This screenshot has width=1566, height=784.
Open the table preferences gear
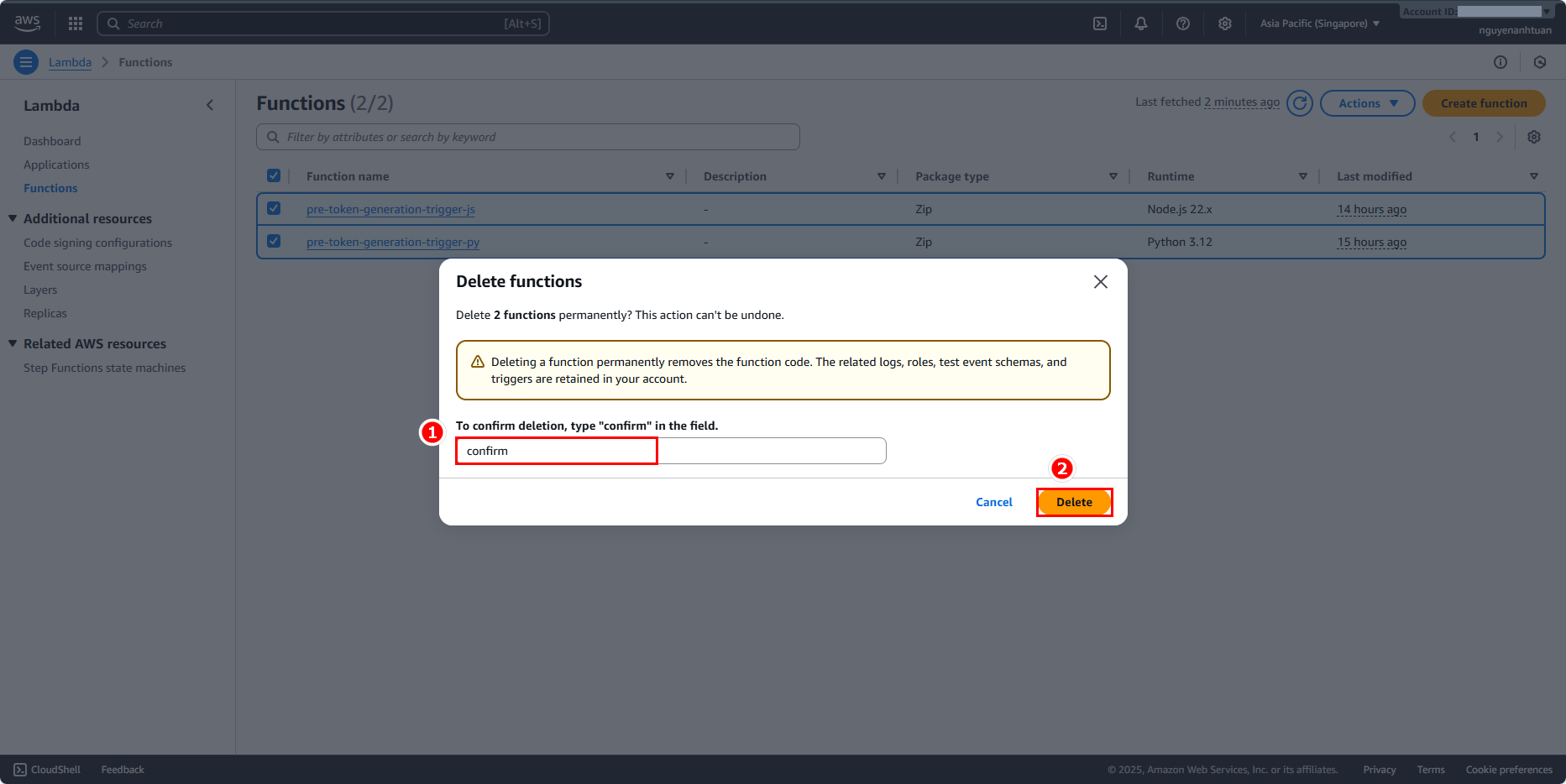click(1534, 137)
